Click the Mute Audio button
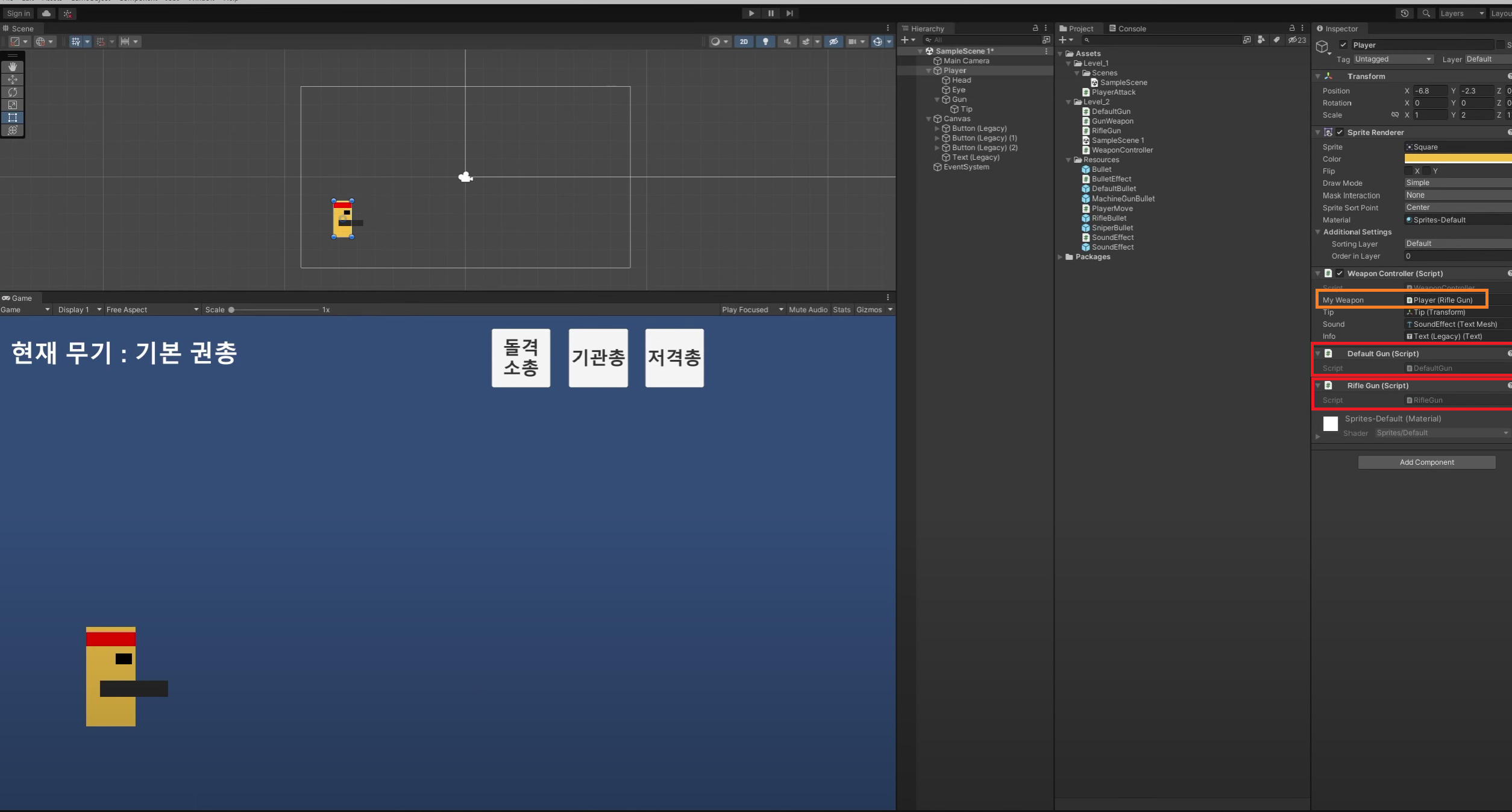The height and width of the screenshot is (812, 1512). coord(808,310)
